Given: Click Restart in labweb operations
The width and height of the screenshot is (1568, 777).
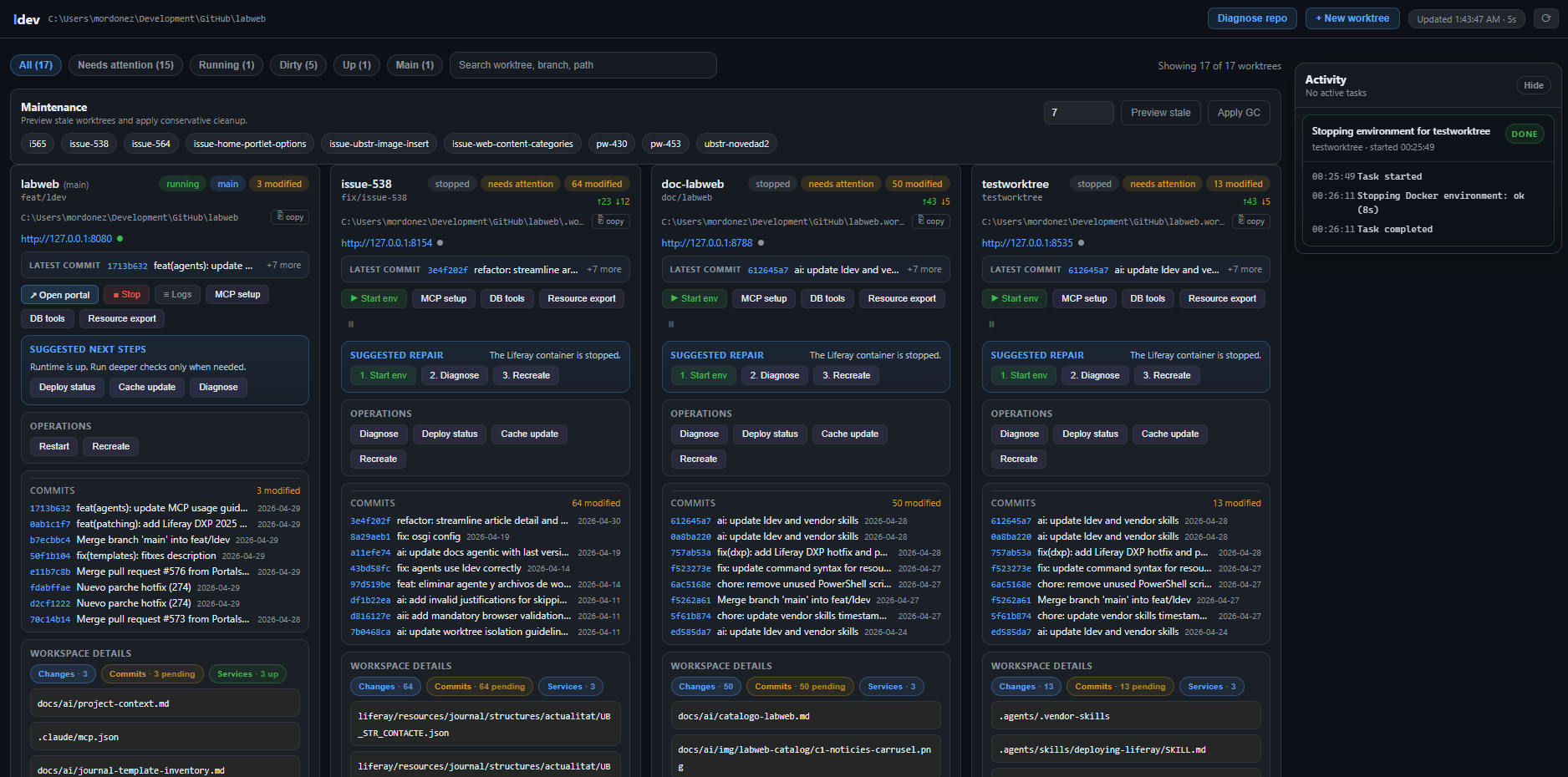Looking at the screenshot, I should pyautogui.click(x=54, y=446).
